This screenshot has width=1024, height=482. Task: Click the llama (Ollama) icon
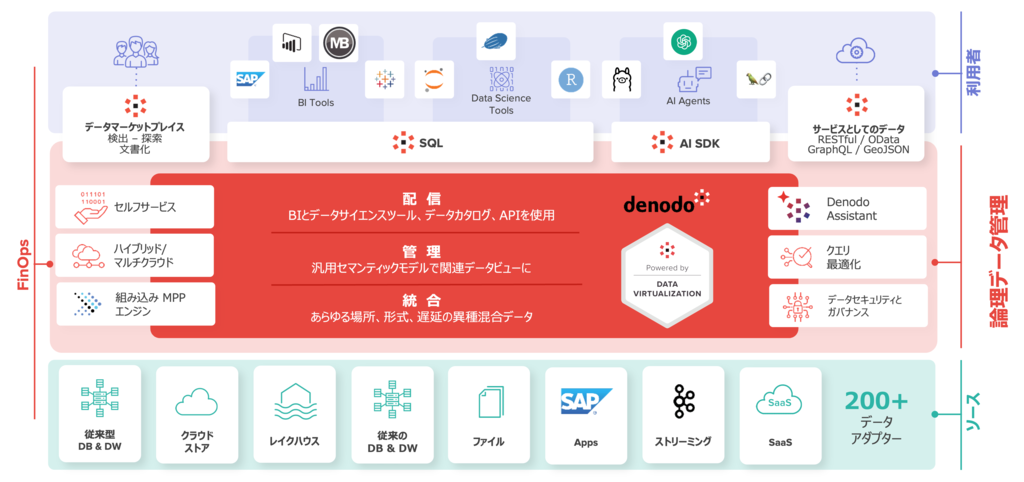(x=620, y=80)
